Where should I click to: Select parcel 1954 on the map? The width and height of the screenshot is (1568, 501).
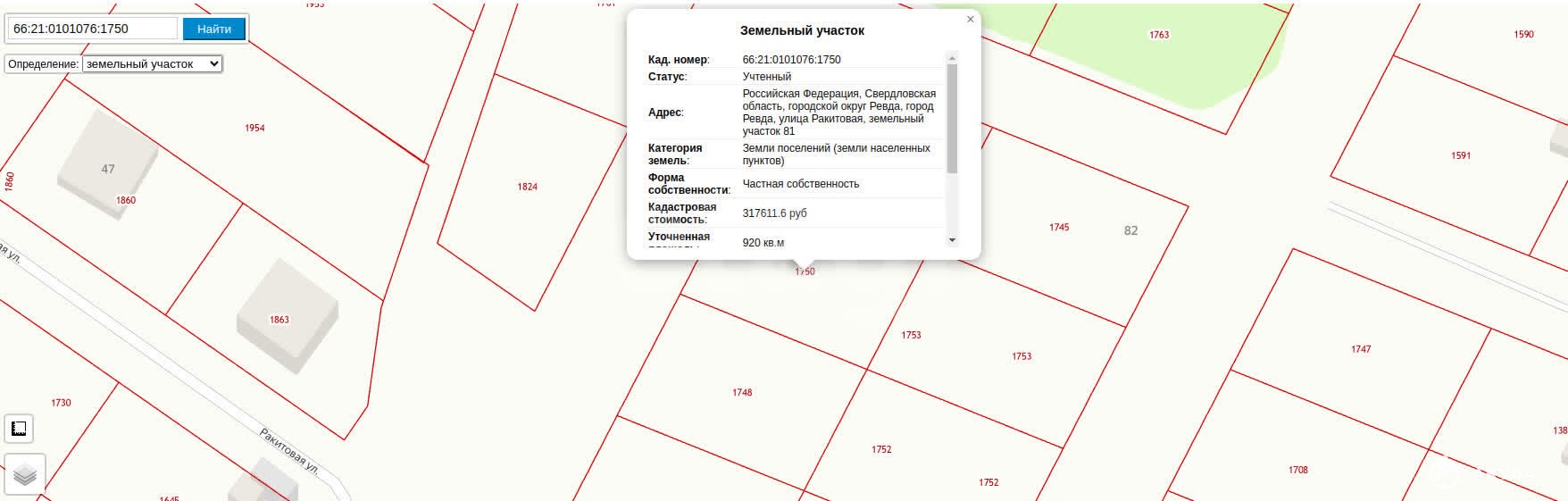click(x=254, y=128)
